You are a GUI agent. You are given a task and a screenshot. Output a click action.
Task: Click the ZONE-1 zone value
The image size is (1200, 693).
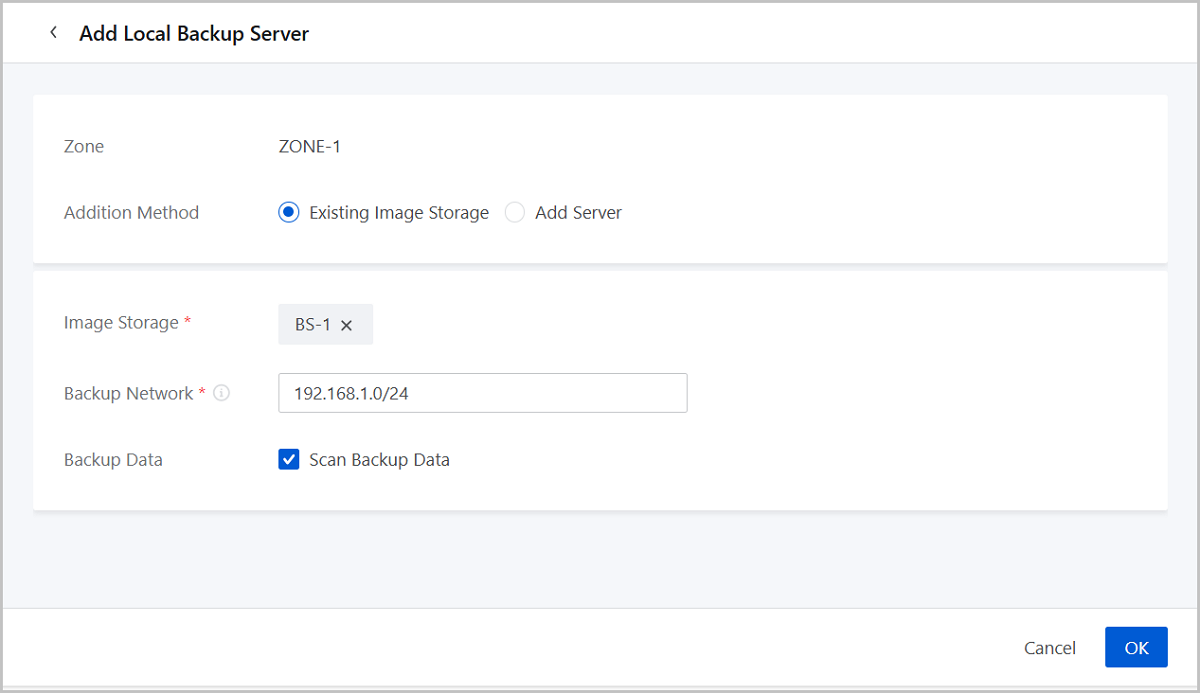click(309, 146)
